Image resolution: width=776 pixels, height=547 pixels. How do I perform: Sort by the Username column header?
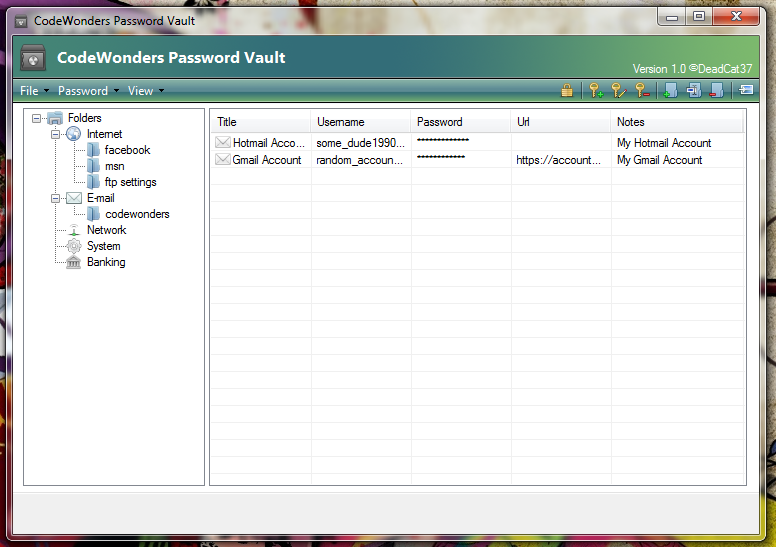(x=361, y=122)
